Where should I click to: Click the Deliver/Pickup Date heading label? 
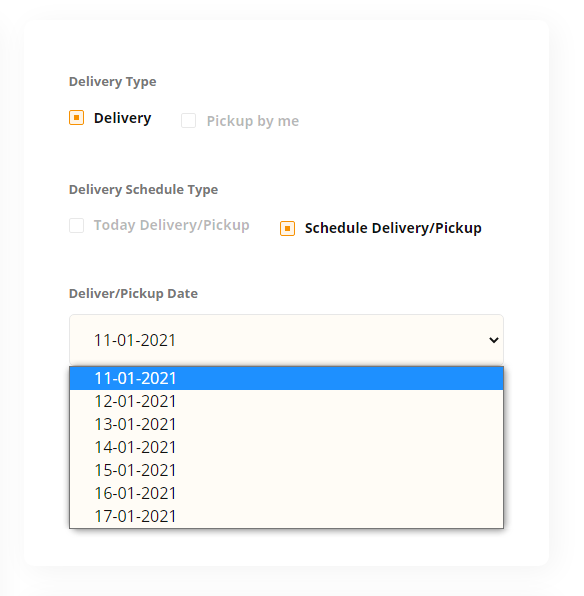click(133, 293)
